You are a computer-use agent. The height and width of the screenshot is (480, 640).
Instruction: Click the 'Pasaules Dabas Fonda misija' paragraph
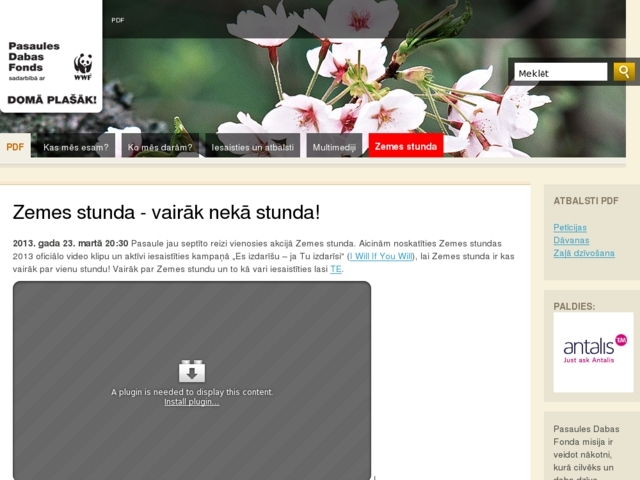click(587, 453)
